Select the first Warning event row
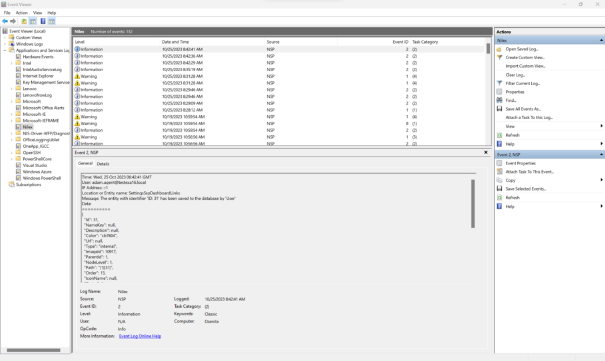Viewport: 605px width, 361px height. [279, 76]
